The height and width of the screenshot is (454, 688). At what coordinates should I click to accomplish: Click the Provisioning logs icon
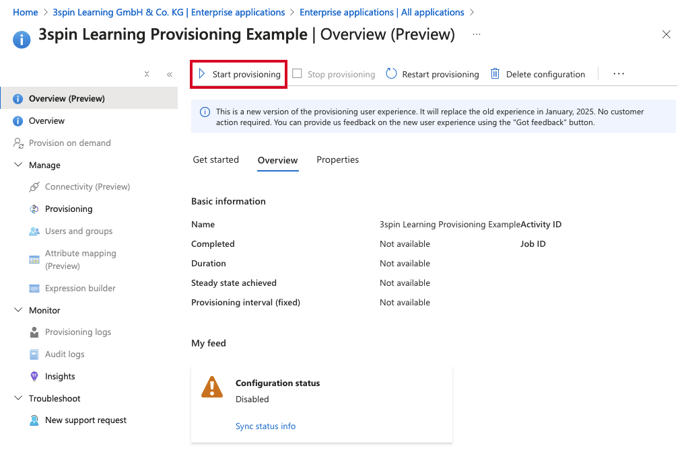tap(34, 332)
